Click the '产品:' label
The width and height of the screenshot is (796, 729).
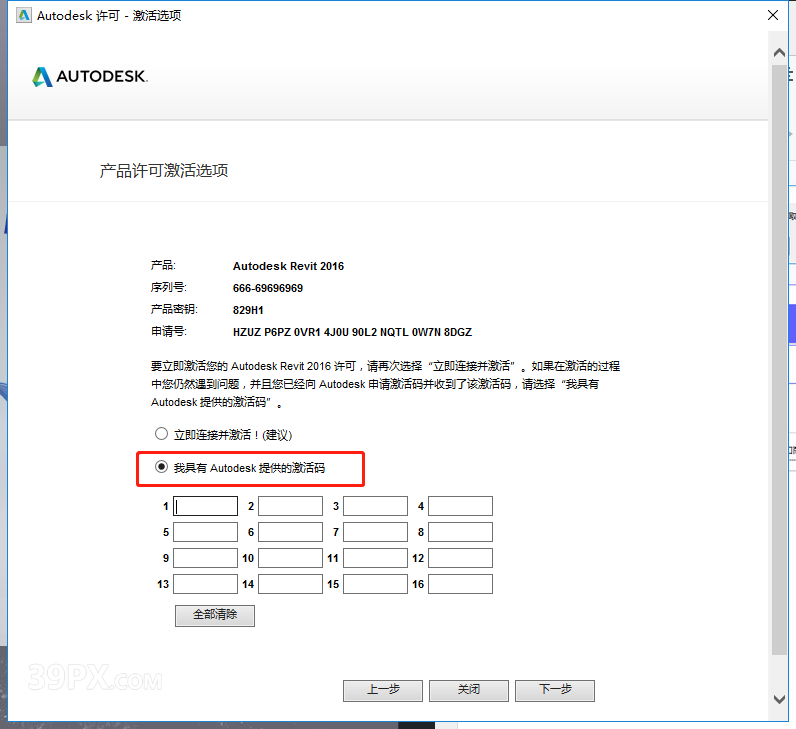[x=163, y=265]
